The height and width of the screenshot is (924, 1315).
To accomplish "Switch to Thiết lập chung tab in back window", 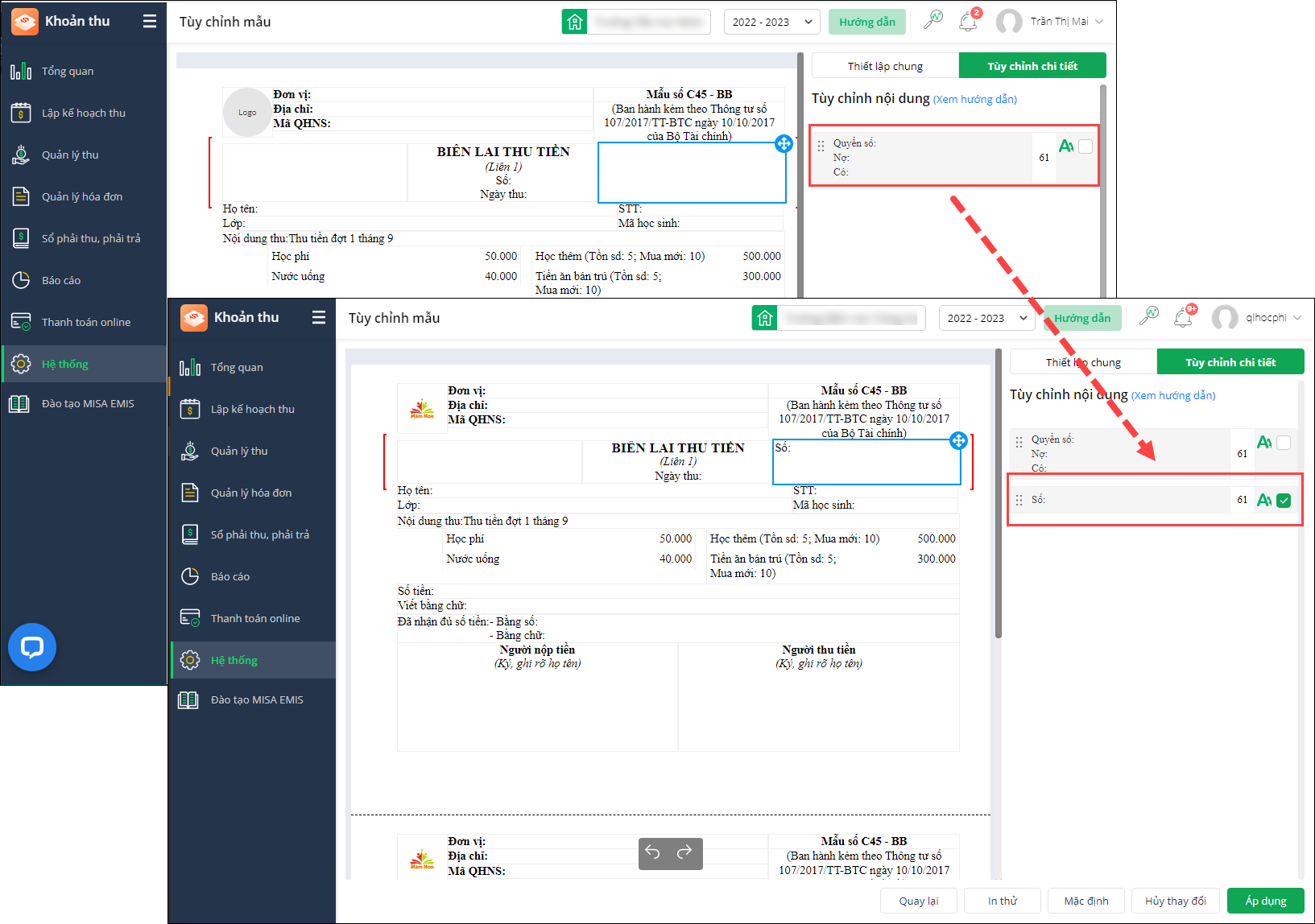I will [885, 66].
